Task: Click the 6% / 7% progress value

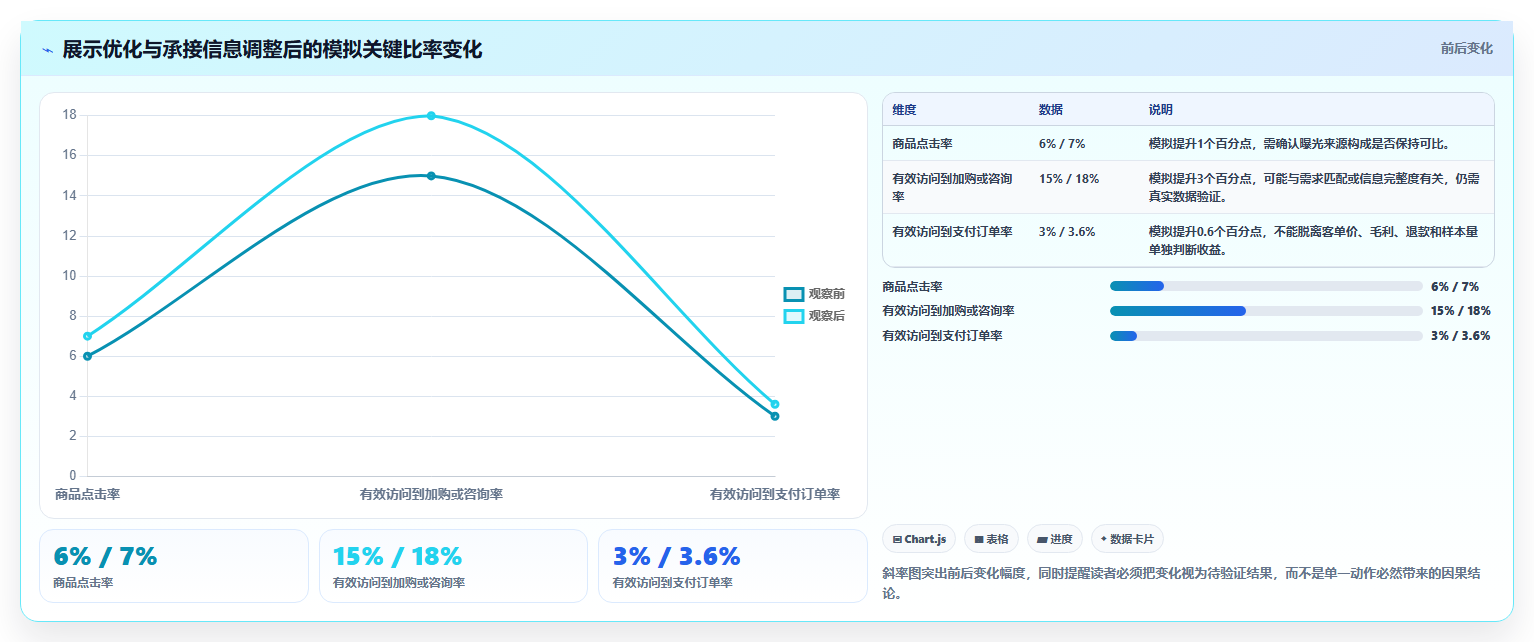Action: click(x=1455, y=286)
